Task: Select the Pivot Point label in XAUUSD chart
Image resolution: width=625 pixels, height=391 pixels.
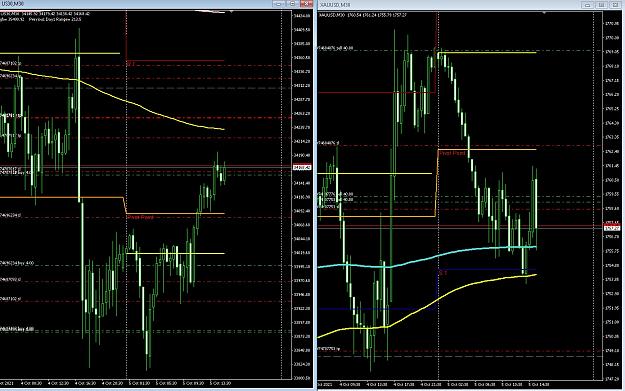Action: coord(452,153)
